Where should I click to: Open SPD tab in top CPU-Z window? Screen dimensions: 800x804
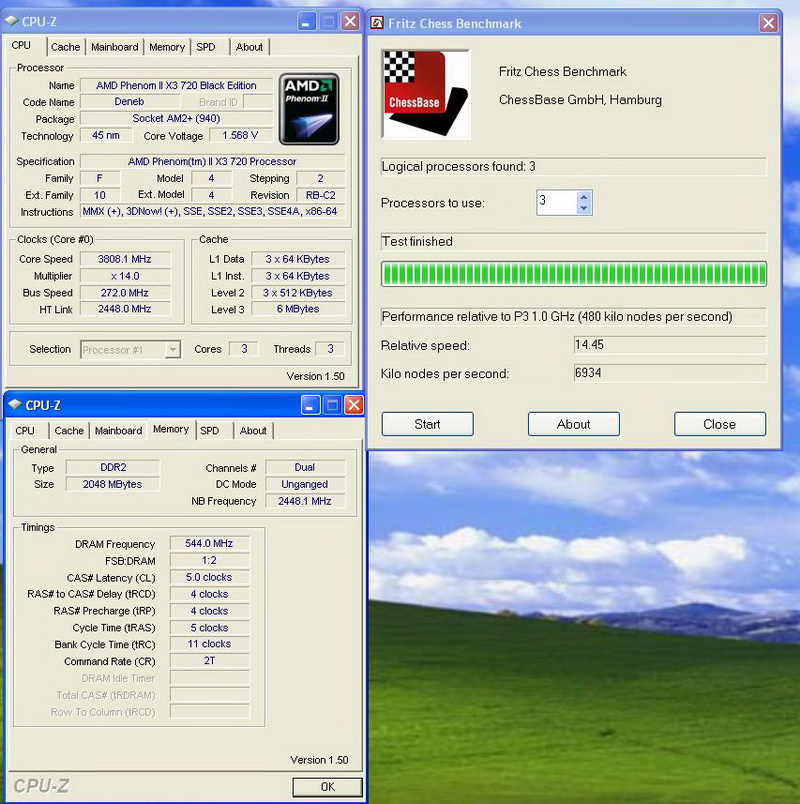click(x=206, y=47)
